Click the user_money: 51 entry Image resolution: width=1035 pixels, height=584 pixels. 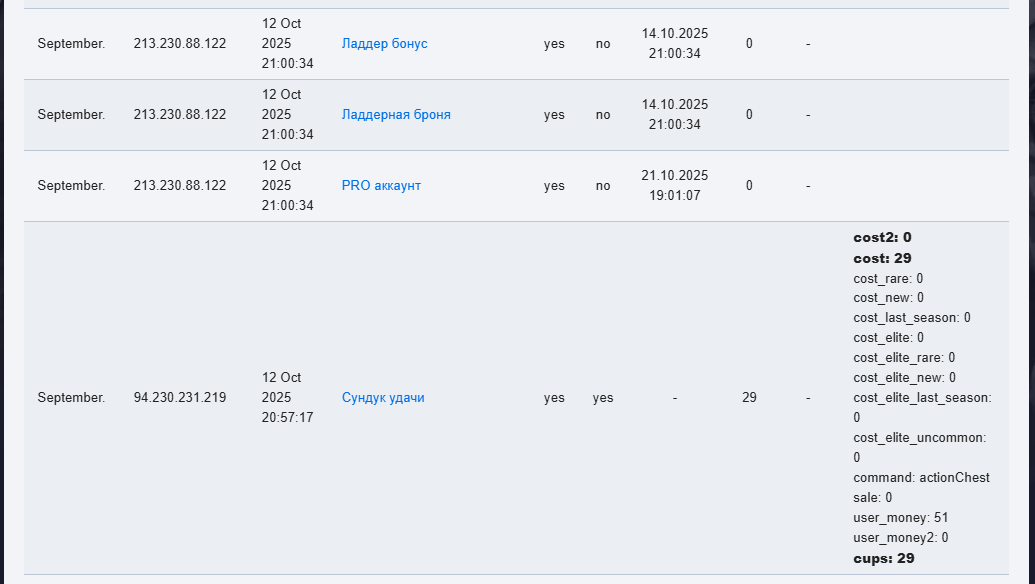pos(900,518)
